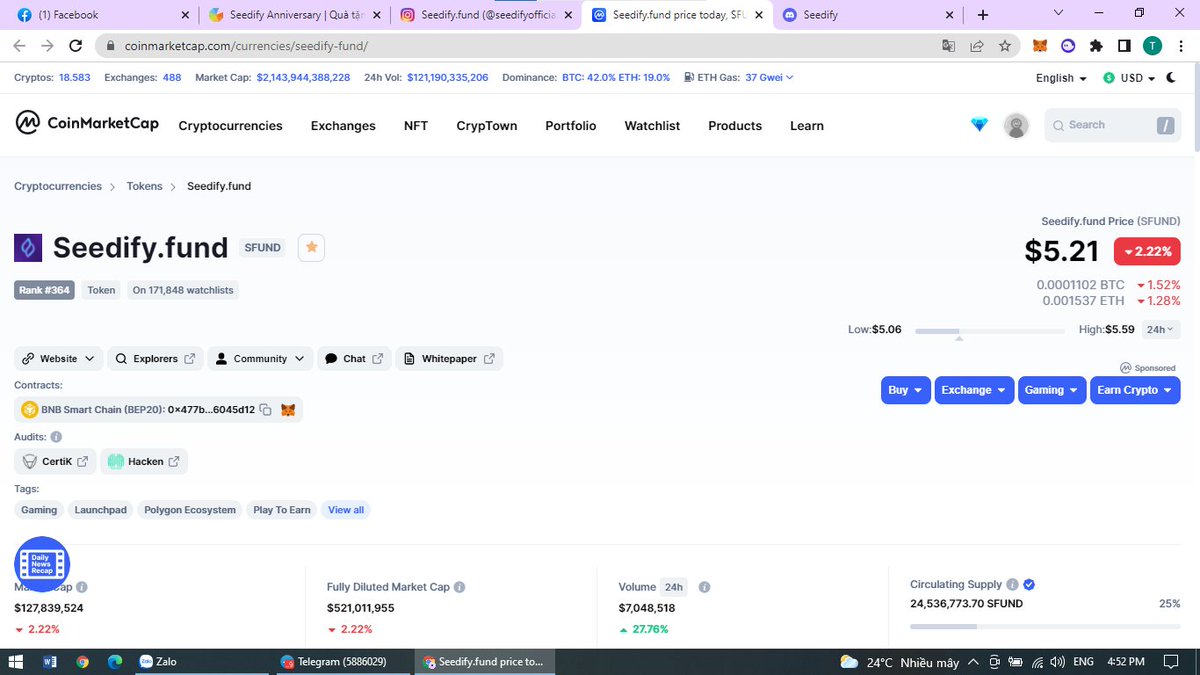Add token to MetaMask fox icon
Screen dimensions: 1200x675
tap(288, 410)
